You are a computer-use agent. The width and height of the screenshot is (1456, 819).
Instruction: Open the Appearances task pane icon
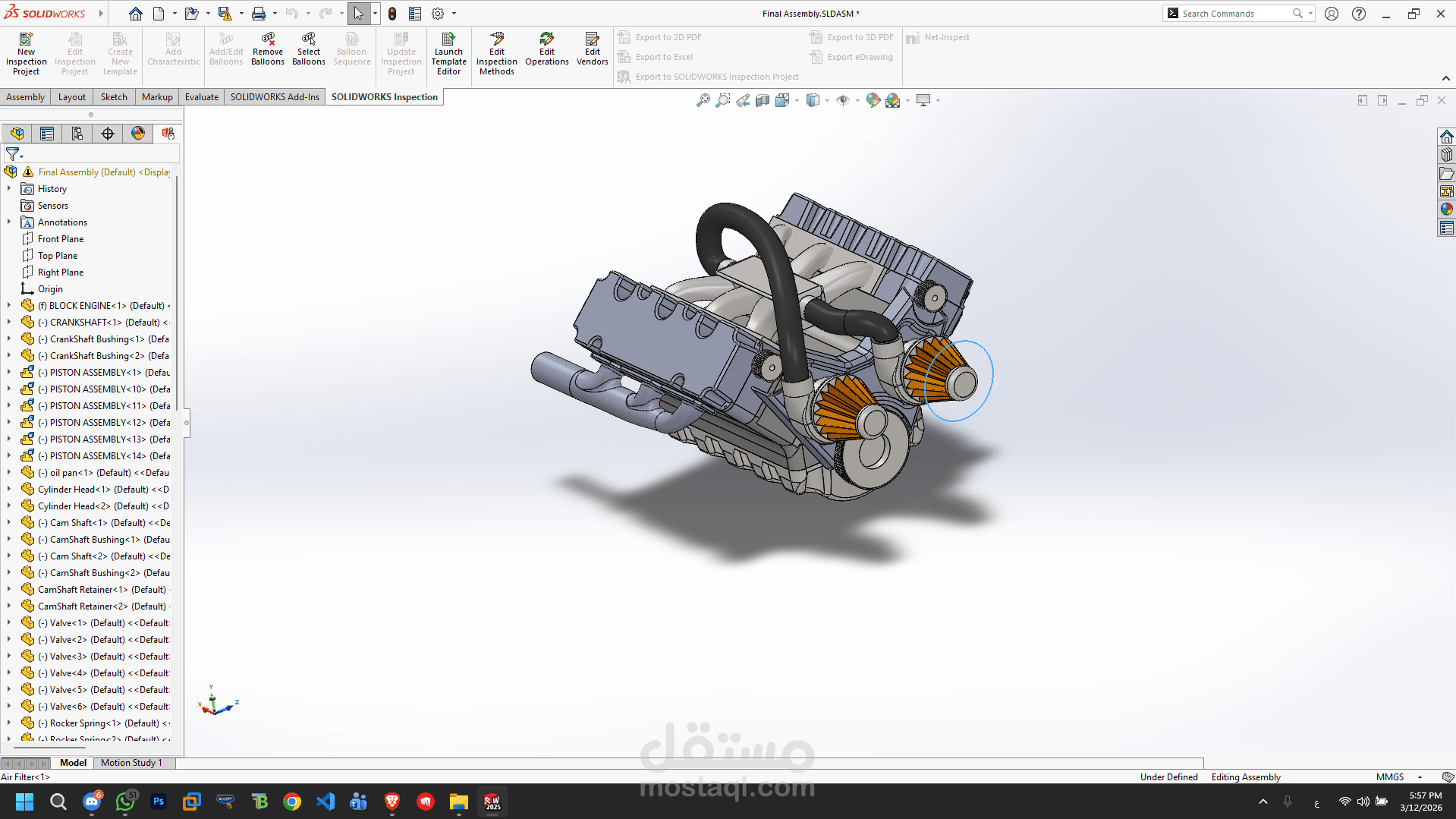click(x=1447, y=209)
